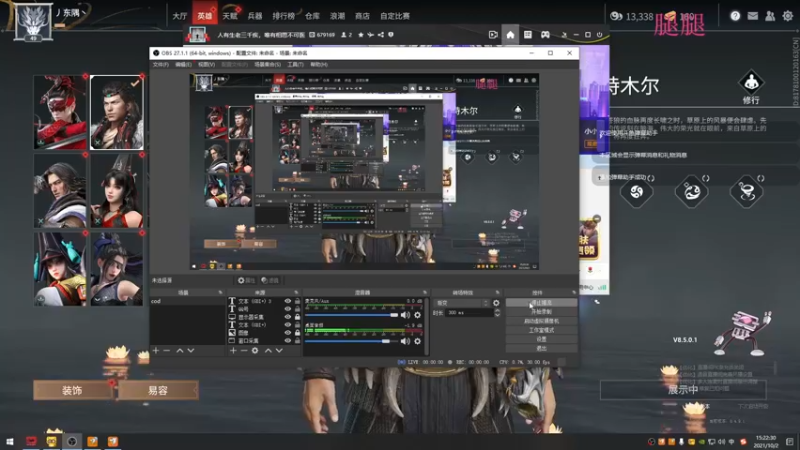This screenshot has width=800, height=450.
Task: Click the 展示中 button
Action: pyautogui.click(x=683, y=390)
